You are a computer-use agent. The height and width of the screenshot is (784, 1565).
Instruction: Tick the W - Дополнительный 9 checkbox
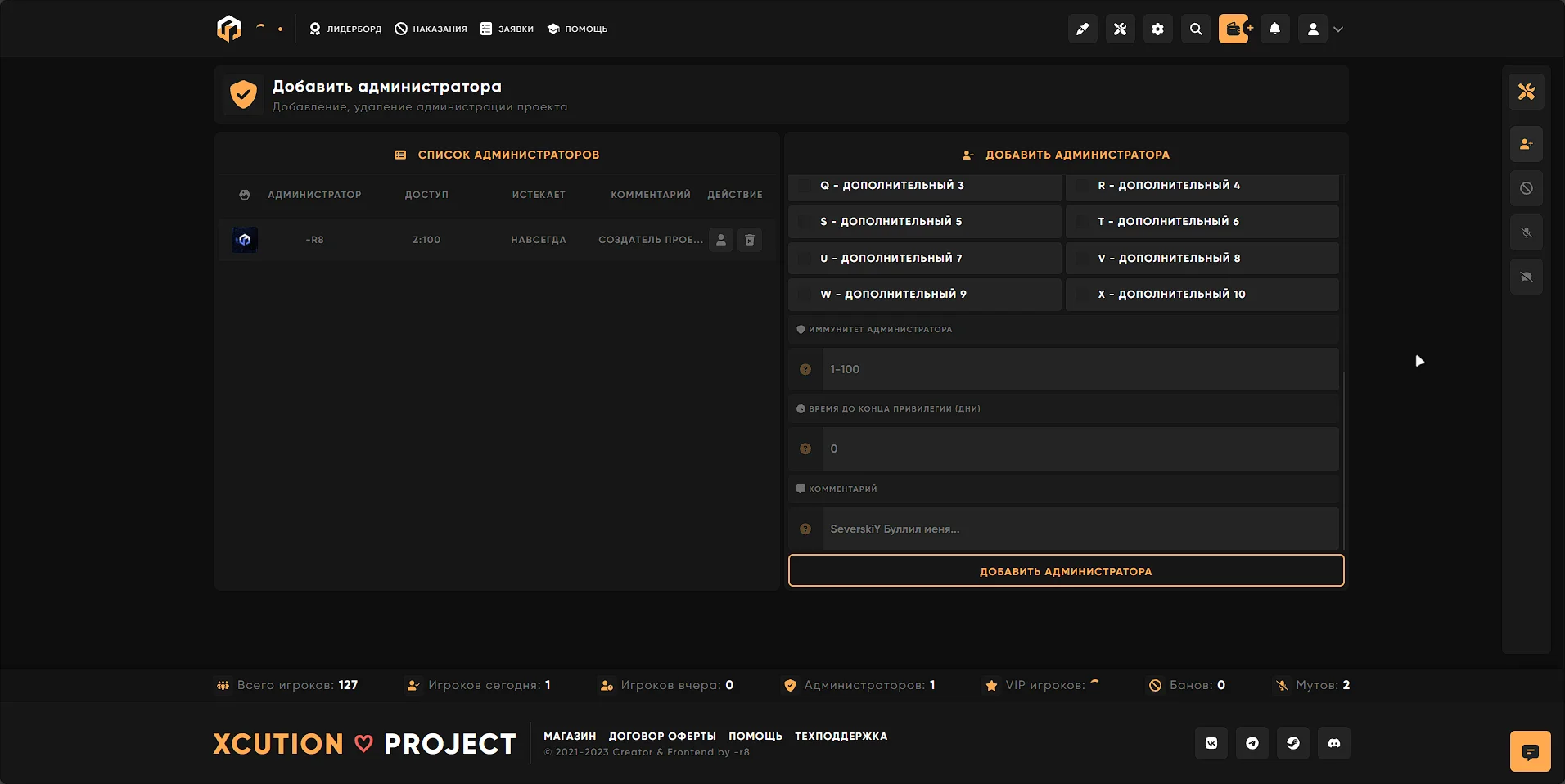[x=805, y=295]
